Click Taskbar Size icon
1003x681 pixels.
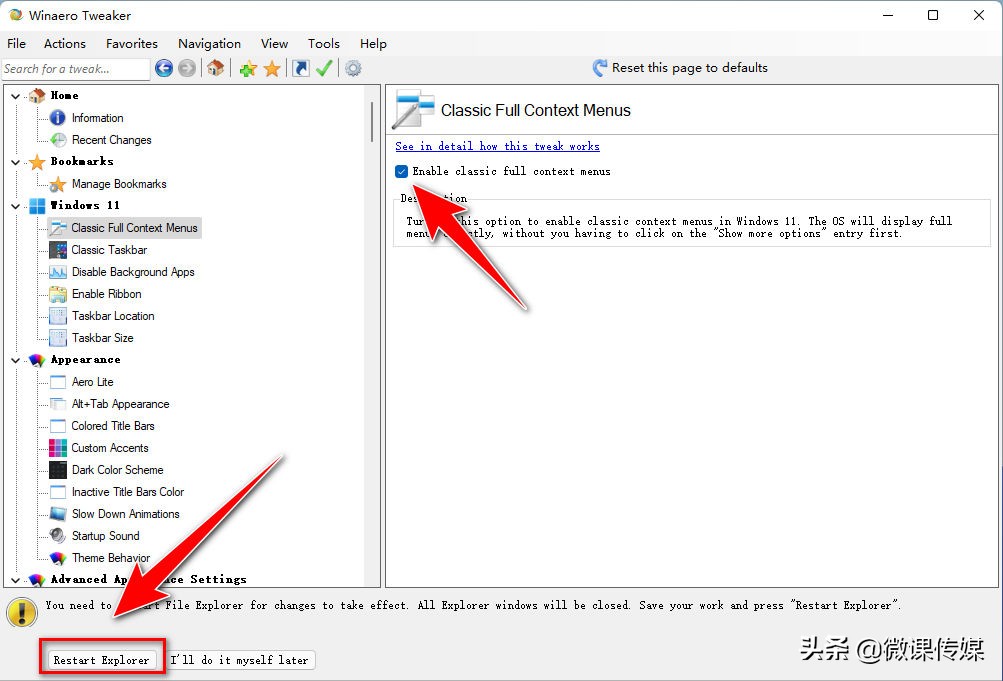(x=58, y=338)
